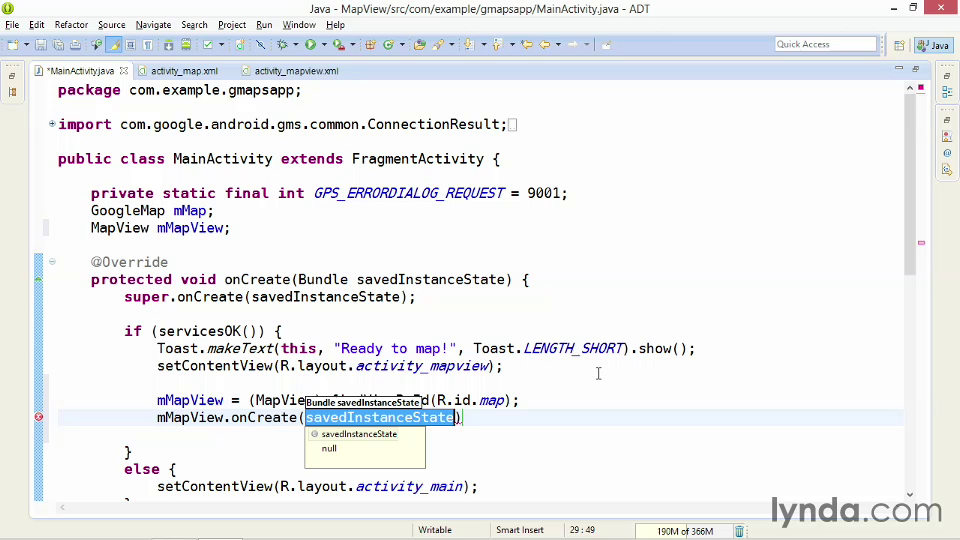Open the Refactor menu

click(71, 25)
